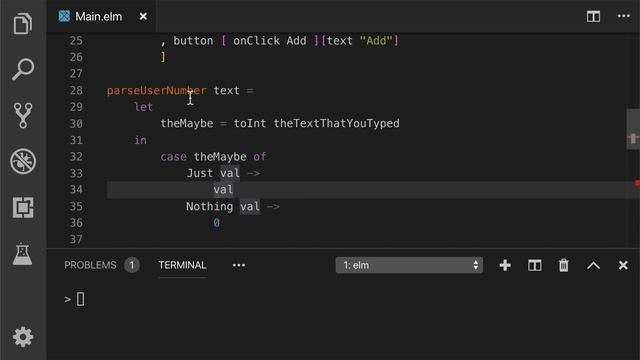Click the let keyword on line 29
The image size is (640, 360).
[x=143, y=107]
